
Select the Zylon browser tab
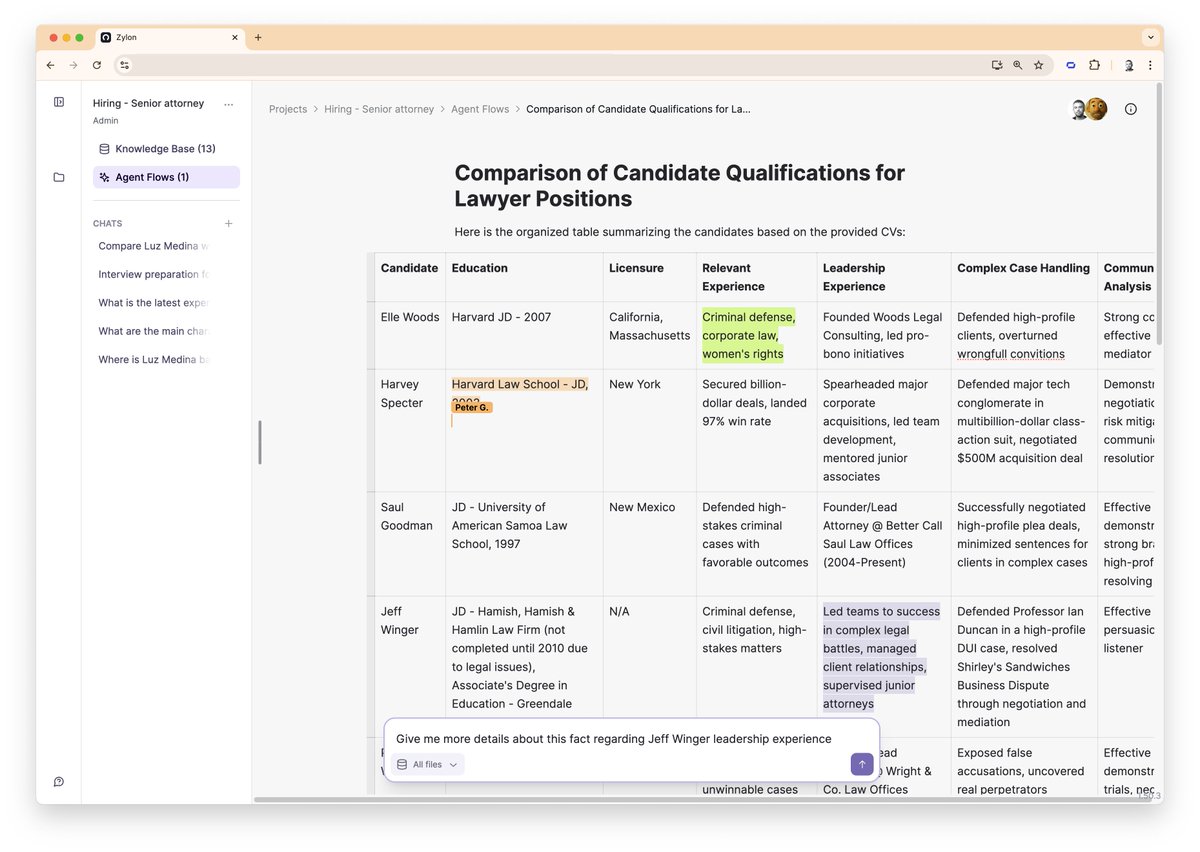(170, 37)
